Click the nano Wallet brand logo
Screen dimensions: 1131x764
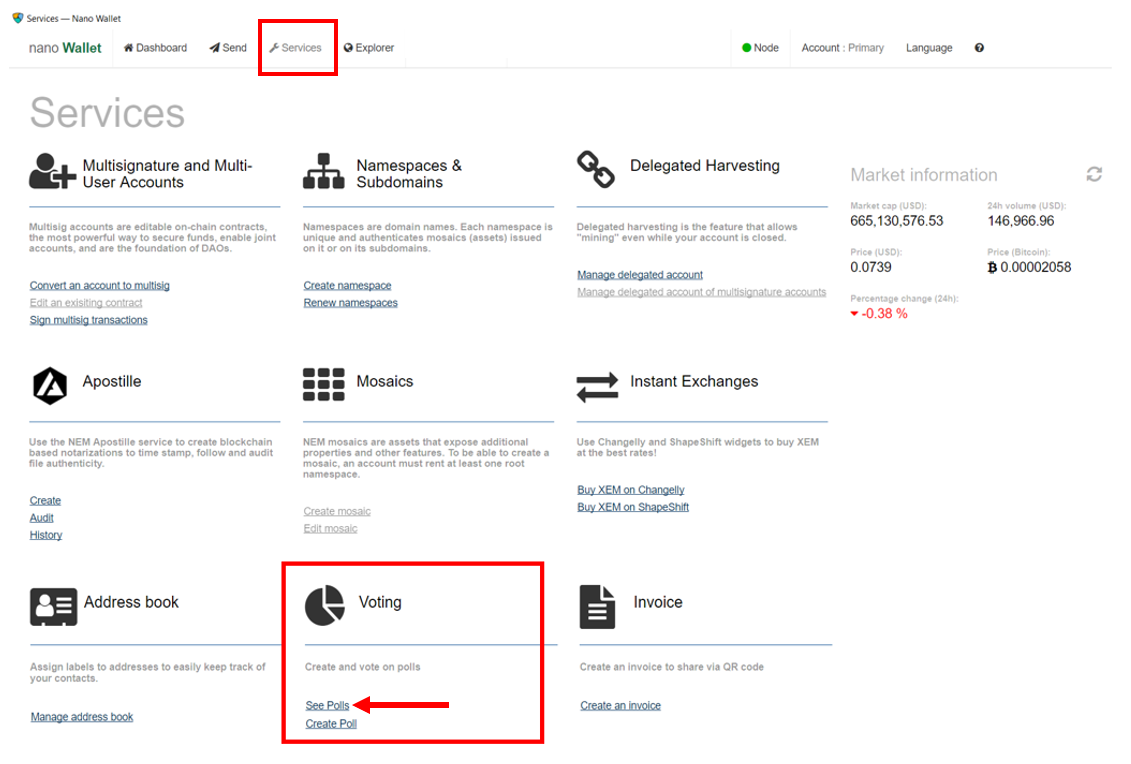point(65,48)
